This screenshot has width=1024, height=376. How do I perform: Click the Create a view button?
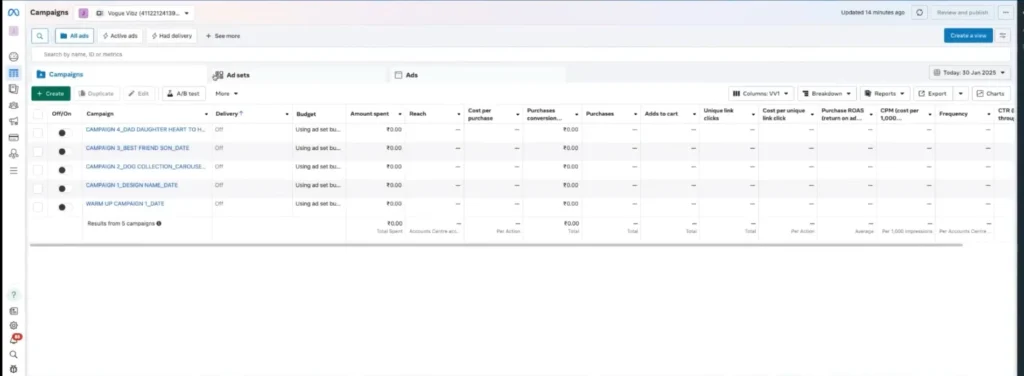(x=968, y=36)
